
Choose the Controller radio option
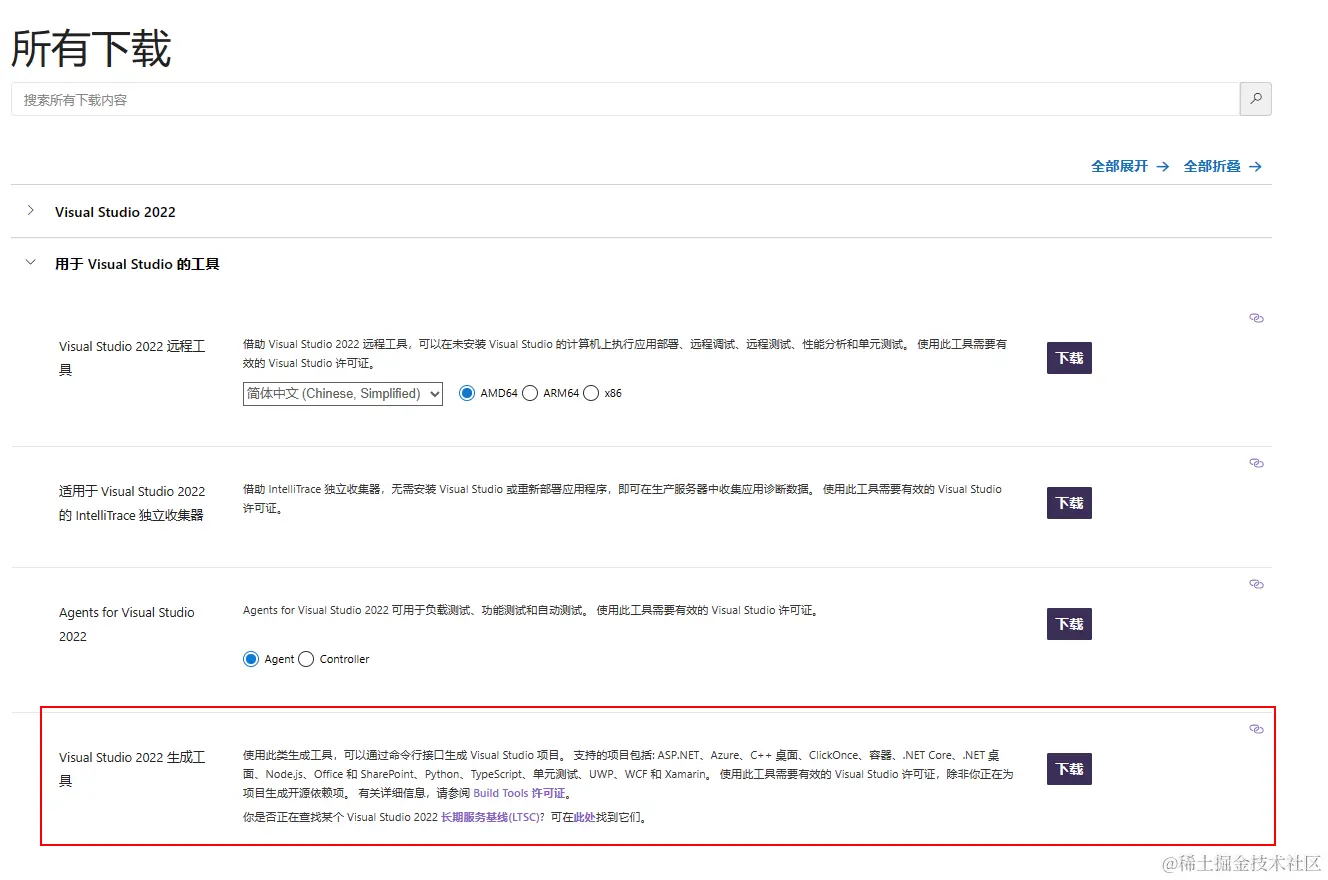(306, 659)
